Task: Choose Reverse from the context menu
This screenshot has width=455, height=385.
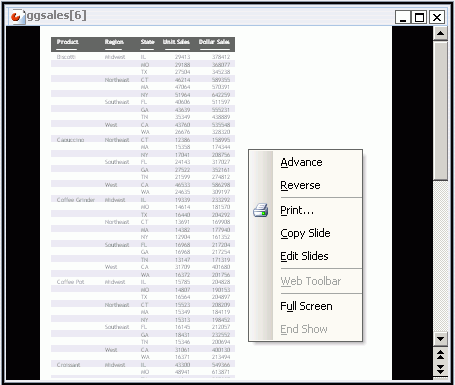Action: click(300, 185)
